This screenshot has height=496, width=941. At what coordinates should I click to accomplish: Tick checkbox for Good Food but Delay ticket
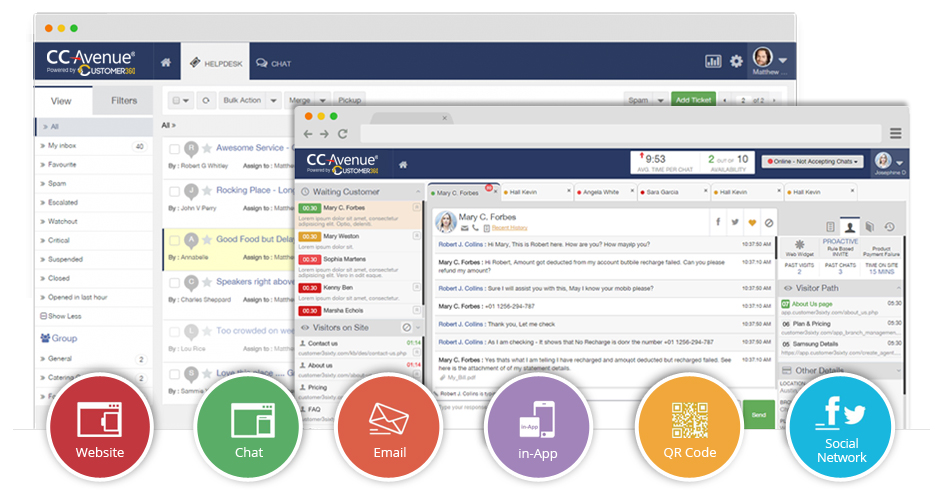(174, 240)
